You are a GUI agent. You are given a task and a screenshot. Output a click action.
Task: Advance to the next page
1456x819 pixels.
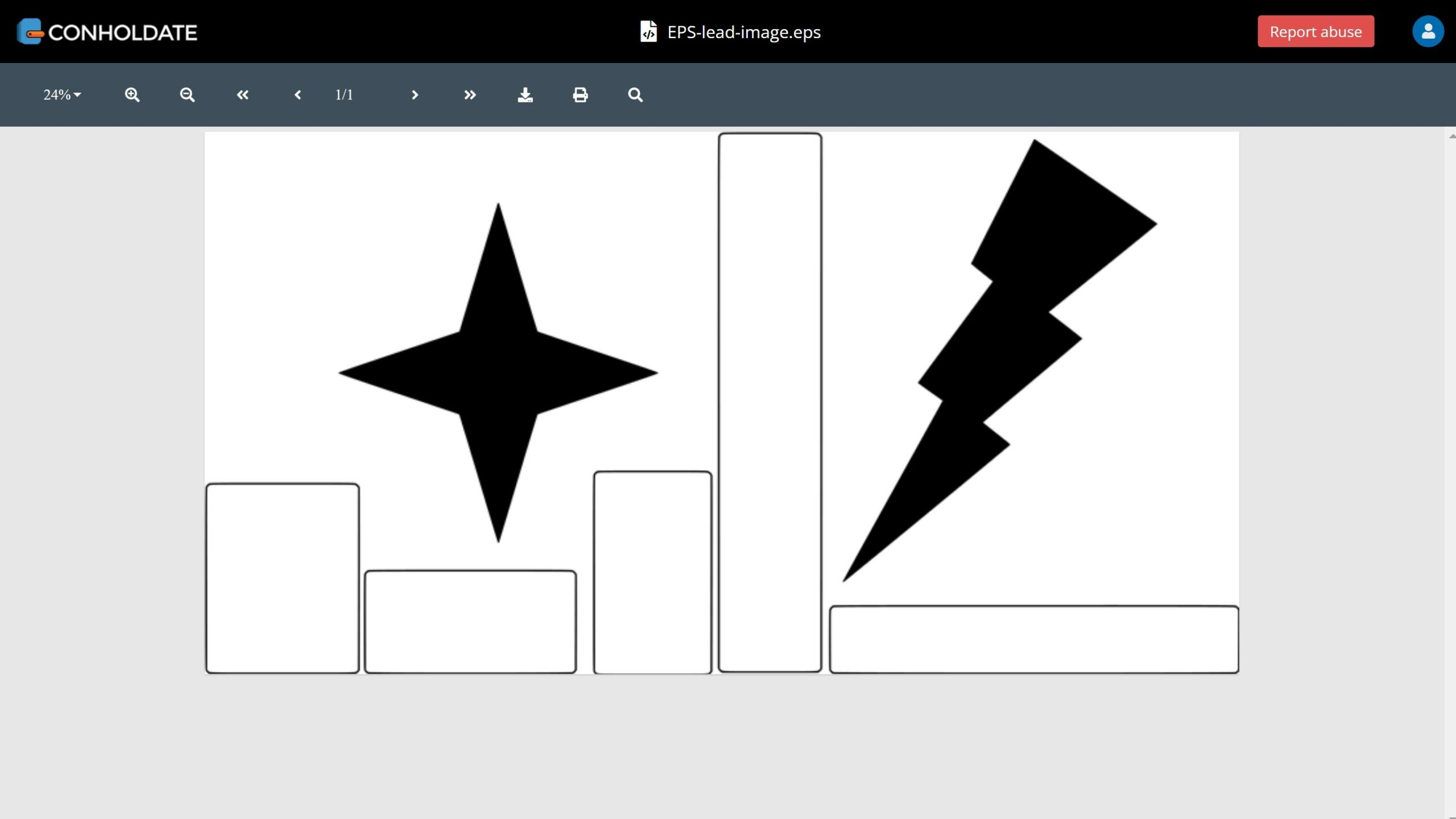click(415, 95)
